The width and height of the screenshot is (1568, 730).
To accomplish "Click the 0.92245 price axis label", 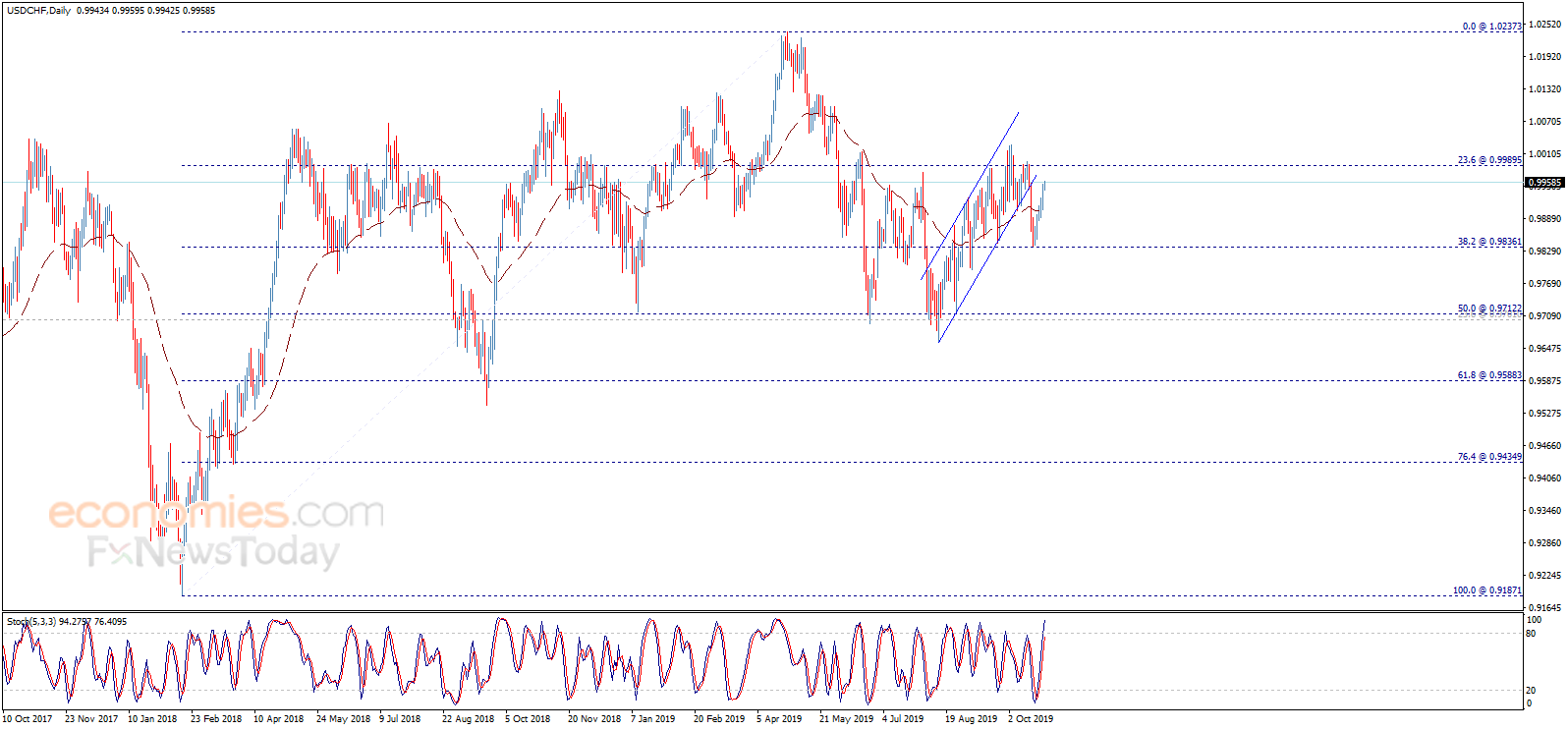I will [x=1544, y=576].
